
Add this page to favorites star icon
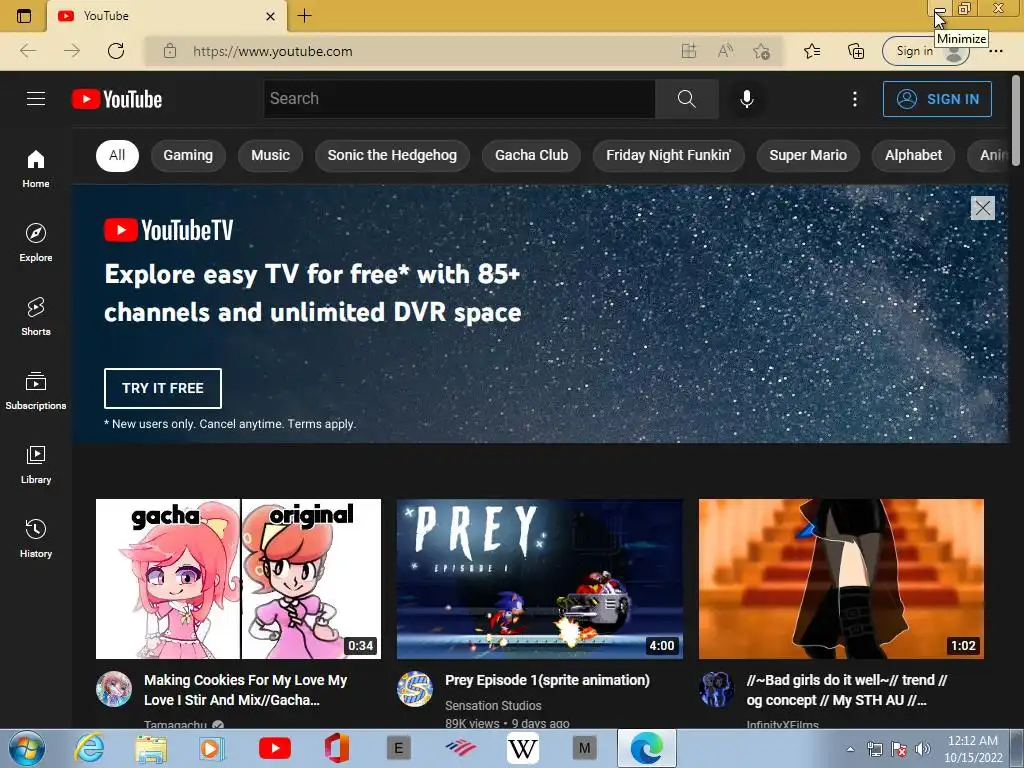pos(761,51)
